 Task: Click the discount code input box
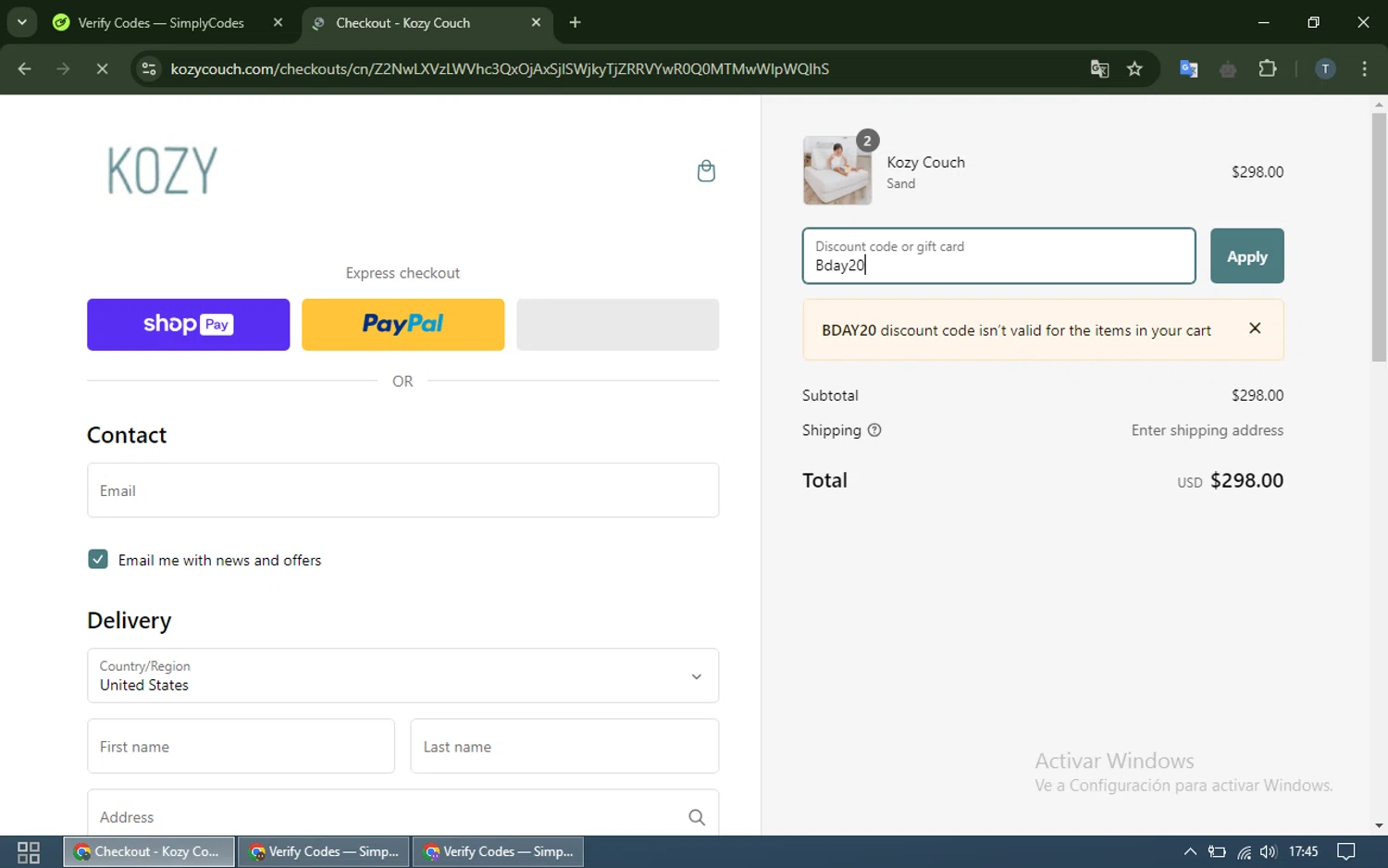coord(998,256)
